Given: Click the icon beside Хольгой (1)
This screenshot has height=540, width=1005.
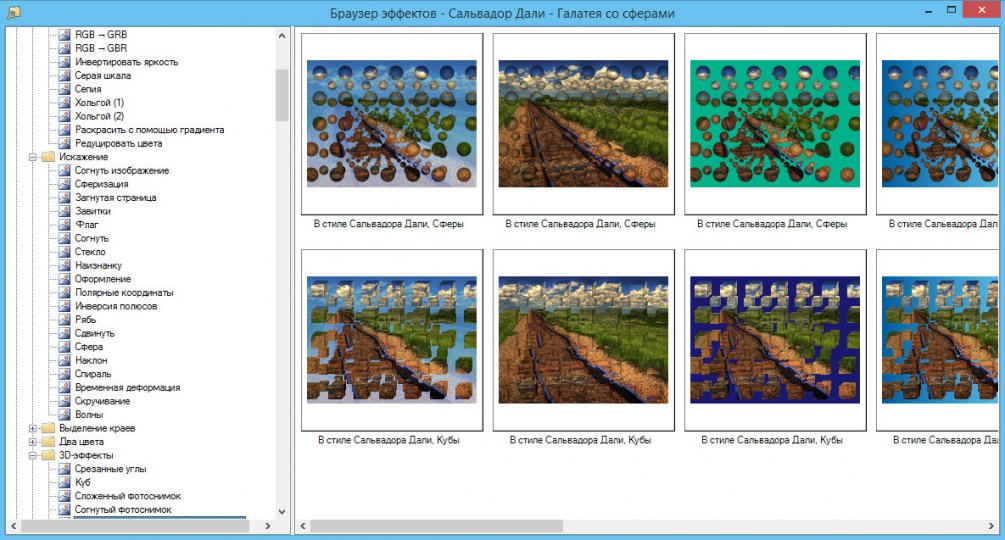Looking at the screenshot, I should (64, 102).
